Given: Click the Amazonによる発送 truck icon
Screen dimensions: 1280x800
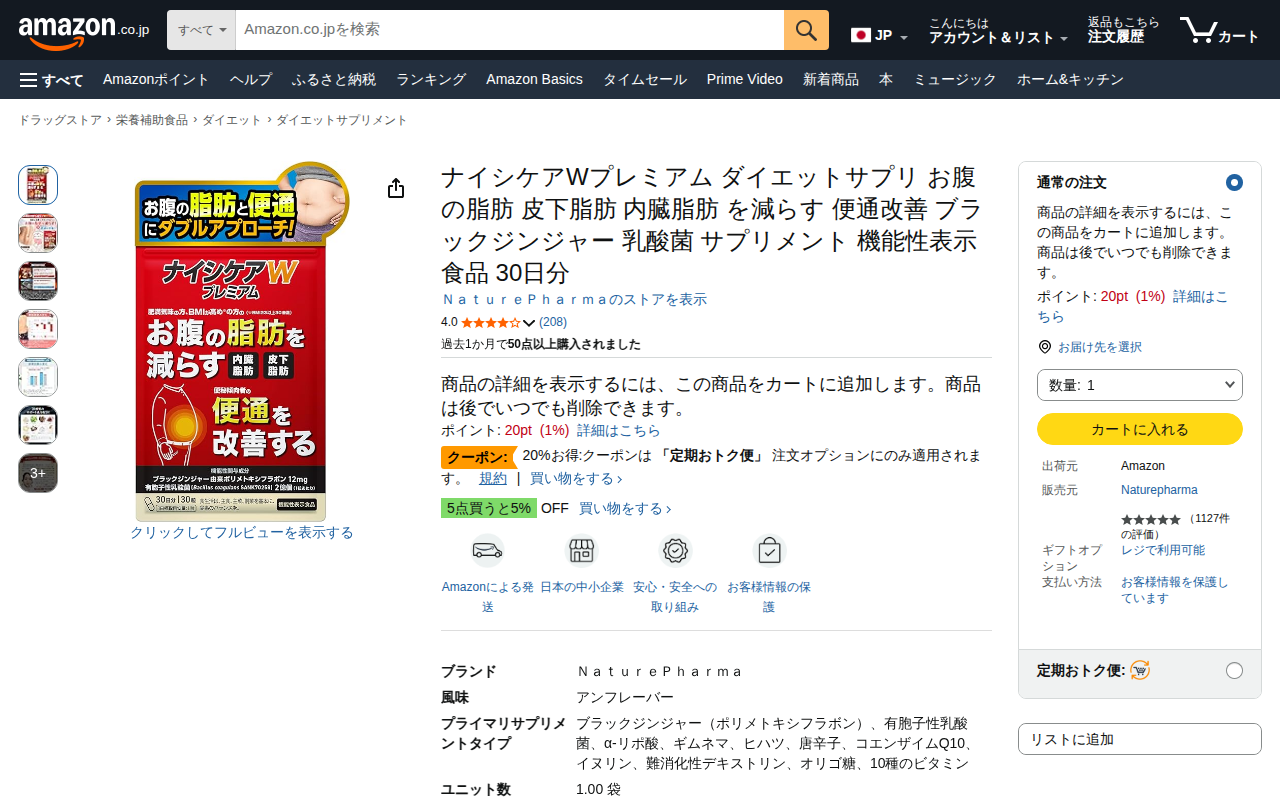Looking at the screenshot, I should [x=488, y=551].
